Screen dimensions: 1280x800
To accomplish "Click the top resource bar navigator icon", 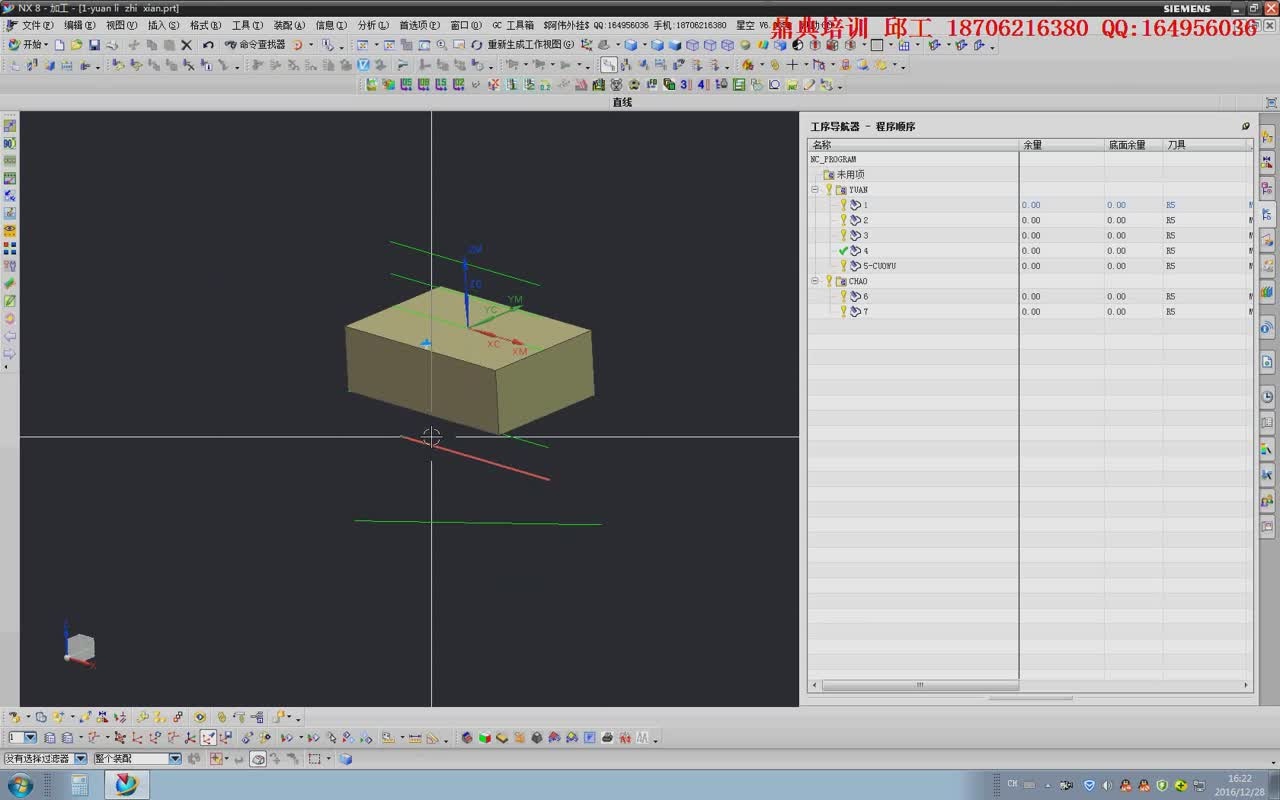I will [x=1267, y=136].
